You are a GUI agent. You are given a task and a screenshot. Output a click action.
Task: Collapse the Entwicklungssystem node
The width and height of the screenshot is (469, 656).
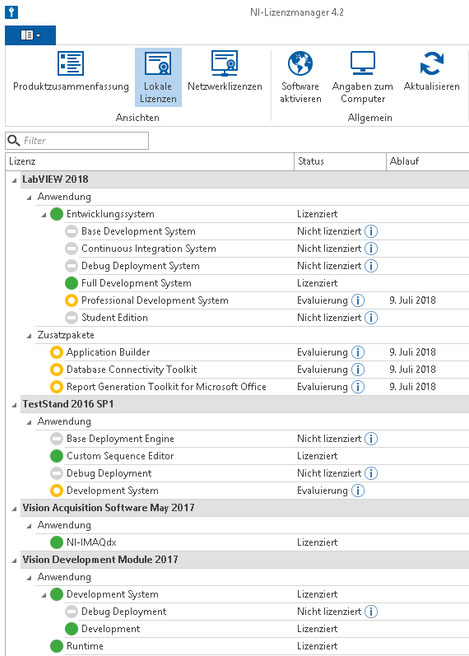click(44, 215)
